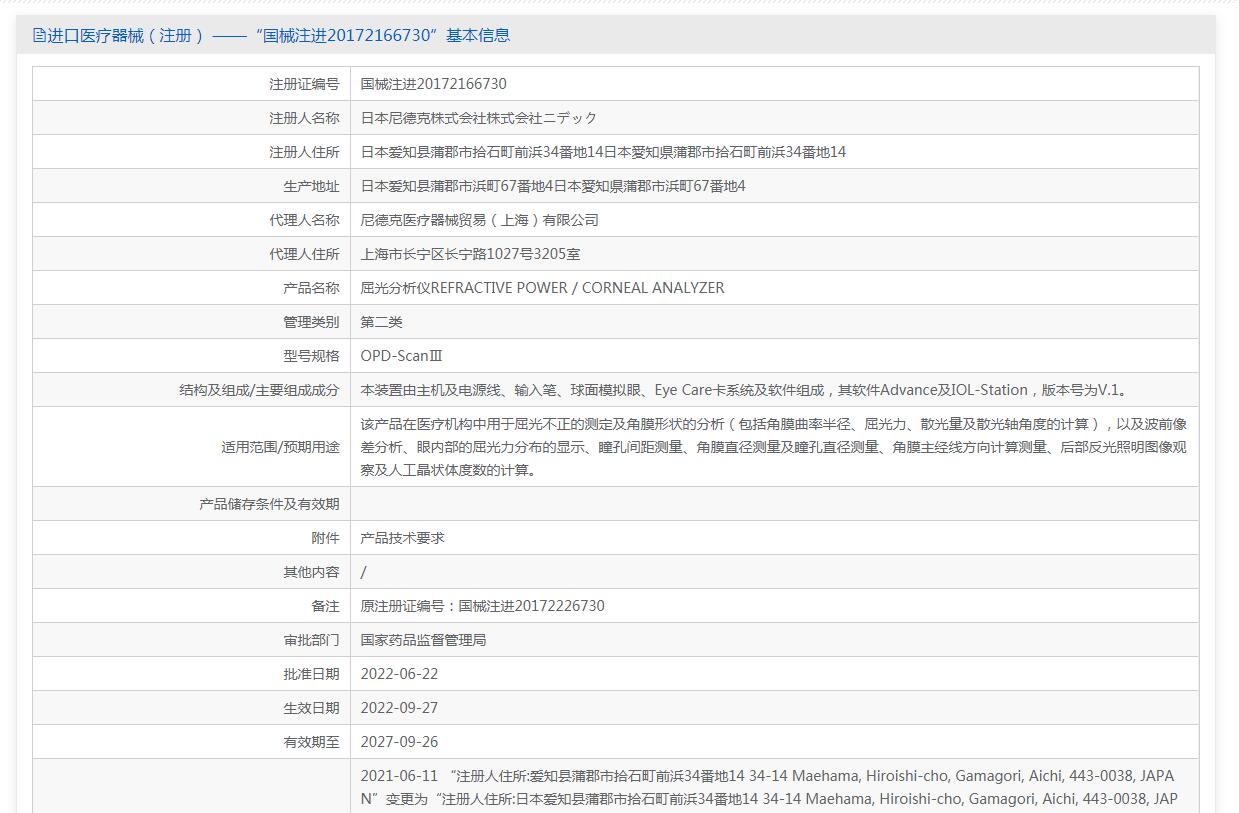Select the 2021-06-11 change record text
Viewport: 1239px width, 813px height.
[769, 788]
